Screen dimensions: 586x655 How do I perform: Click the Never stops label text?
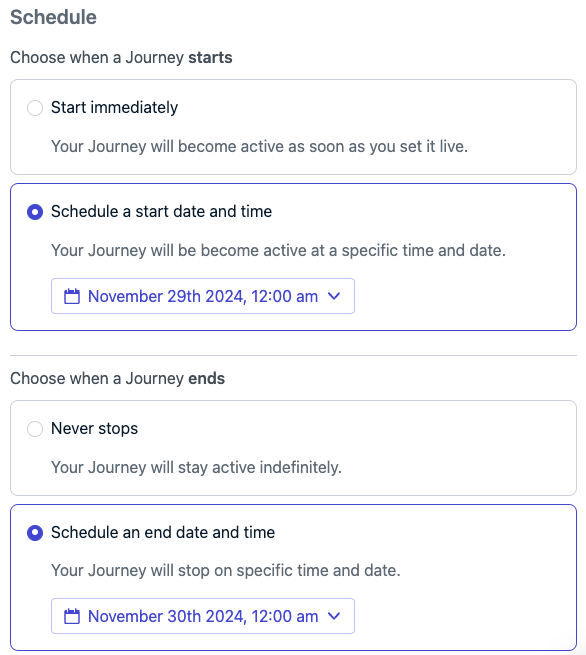point(94,429)
